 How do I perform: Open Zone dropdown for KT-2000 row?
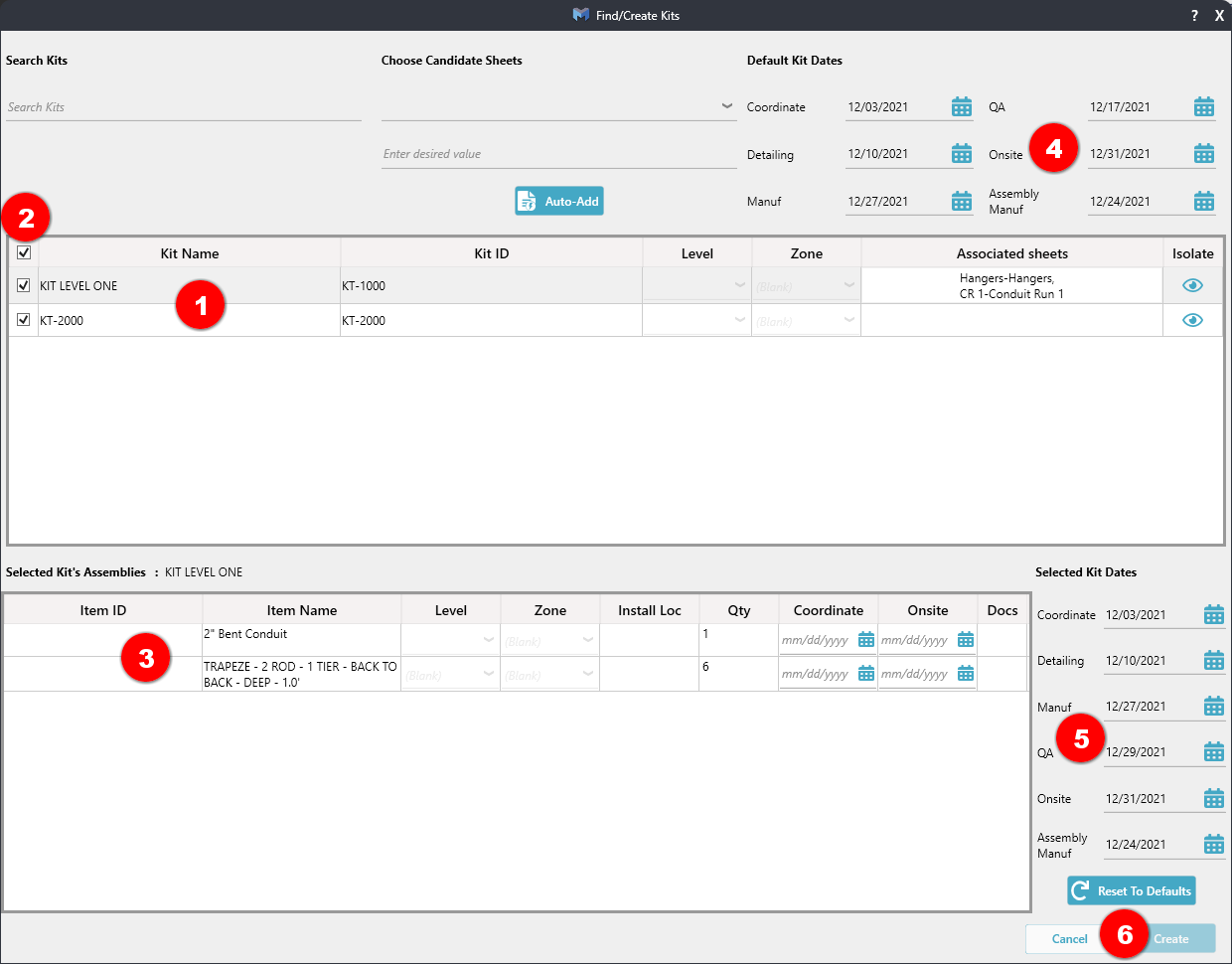pos(848,320)
